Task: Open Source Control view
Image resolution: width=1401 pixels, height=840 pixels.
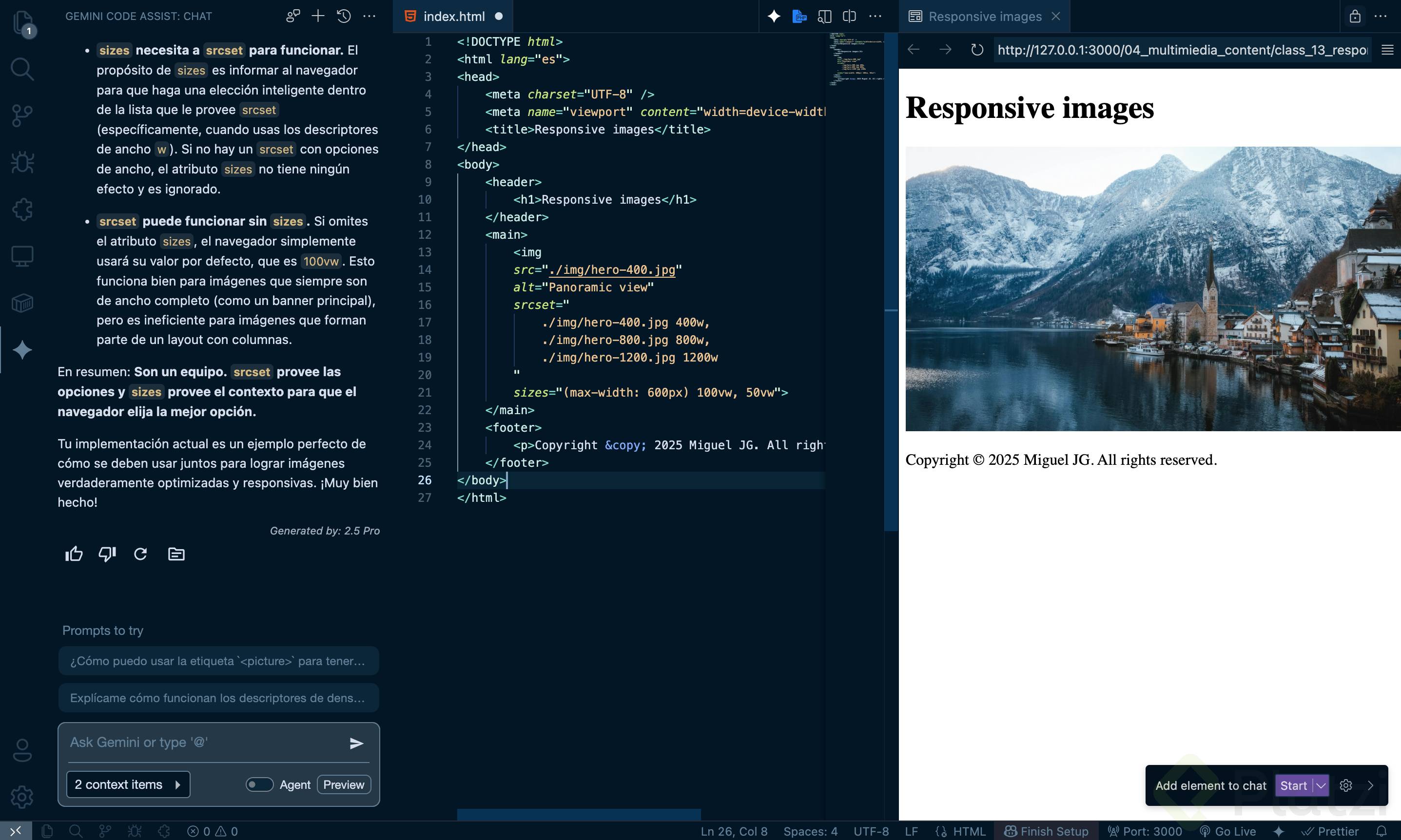Action: click(x=22, y=116)
